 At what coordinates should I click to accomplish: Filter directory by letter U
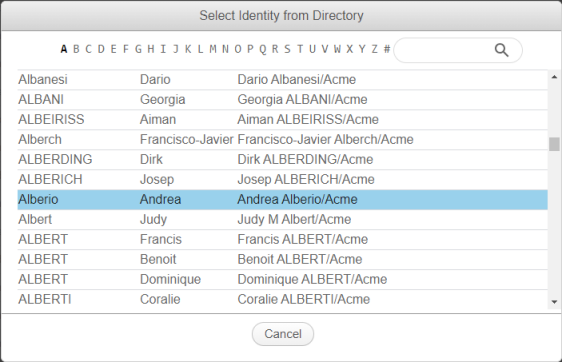[312, 49]
